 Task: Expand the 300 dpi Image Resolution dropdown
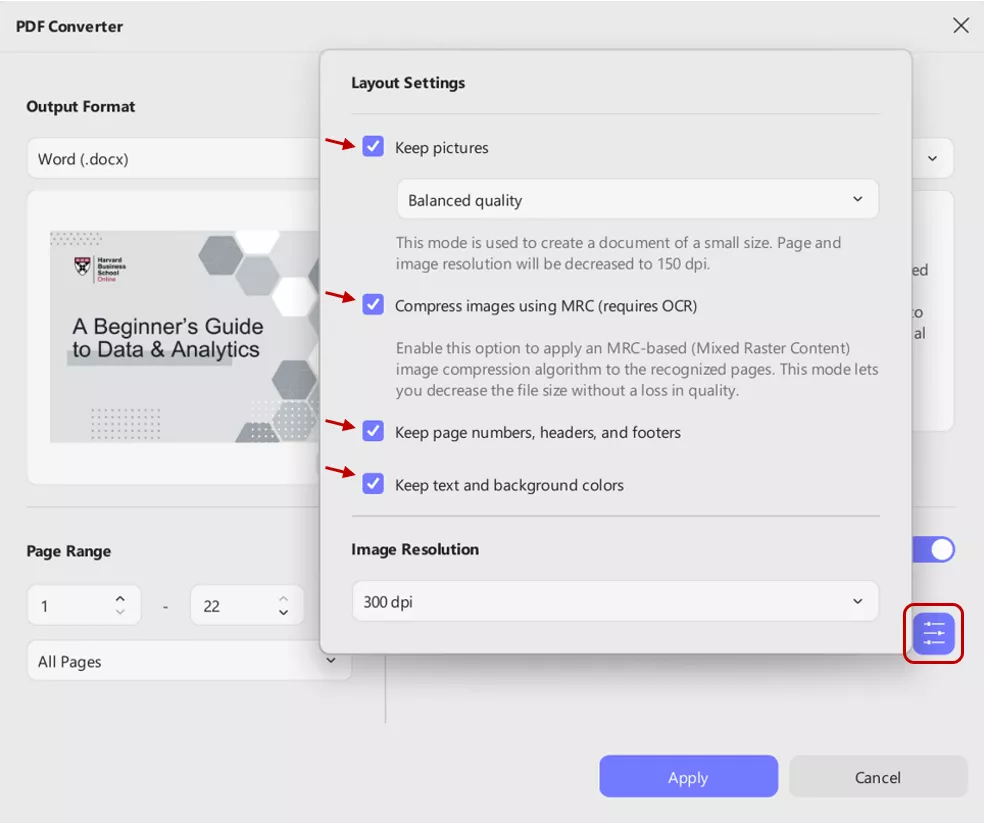(x=614, y=602)
